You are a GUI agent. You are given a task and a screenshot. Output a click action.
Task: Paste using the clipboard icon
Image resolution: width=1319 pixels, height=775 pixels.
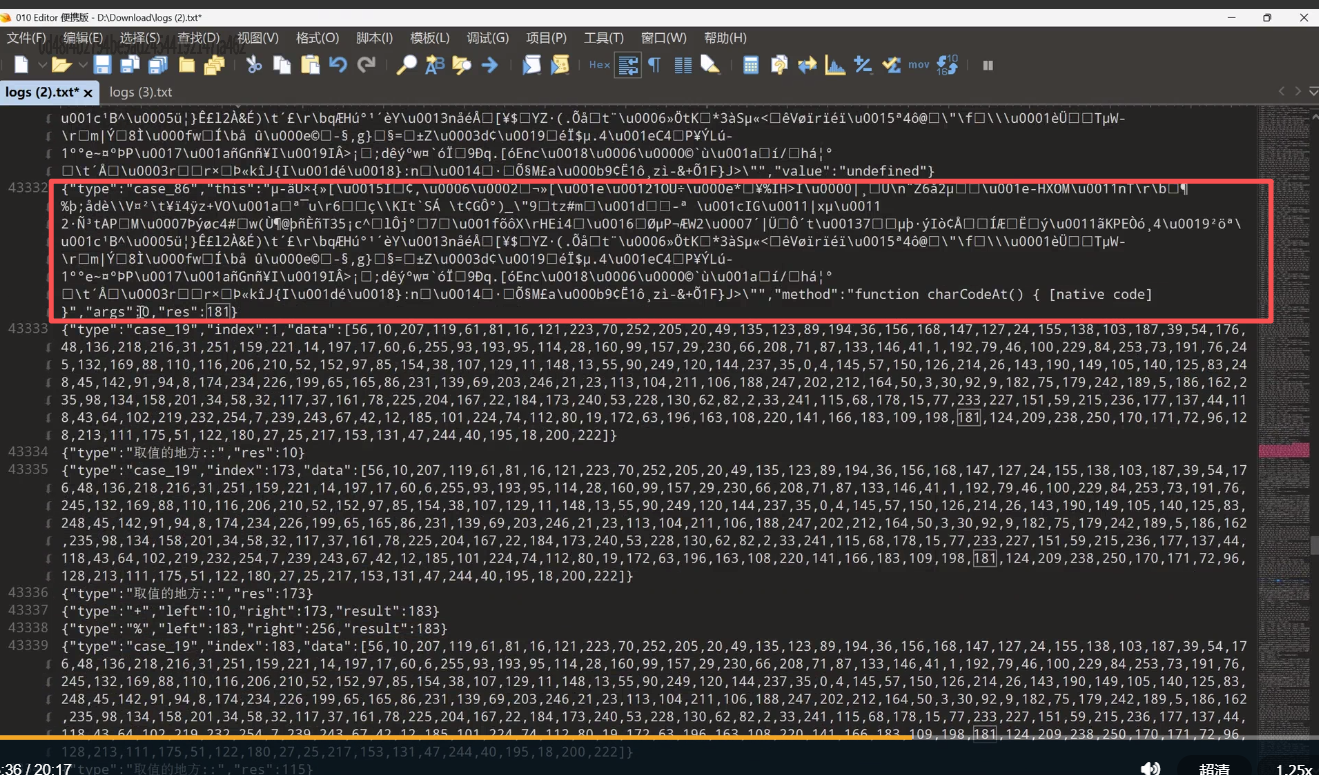[310, 65]
